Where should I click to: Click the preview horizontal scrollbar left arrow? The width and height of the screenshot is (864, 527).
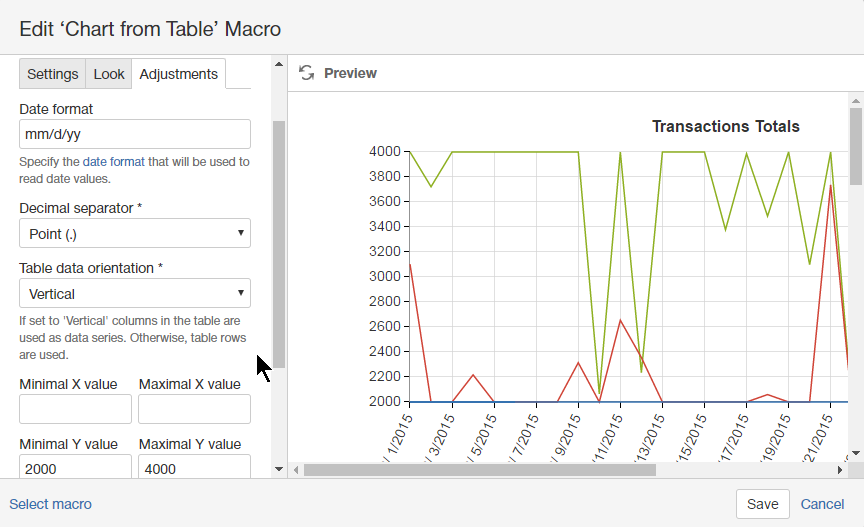[295, 469]
